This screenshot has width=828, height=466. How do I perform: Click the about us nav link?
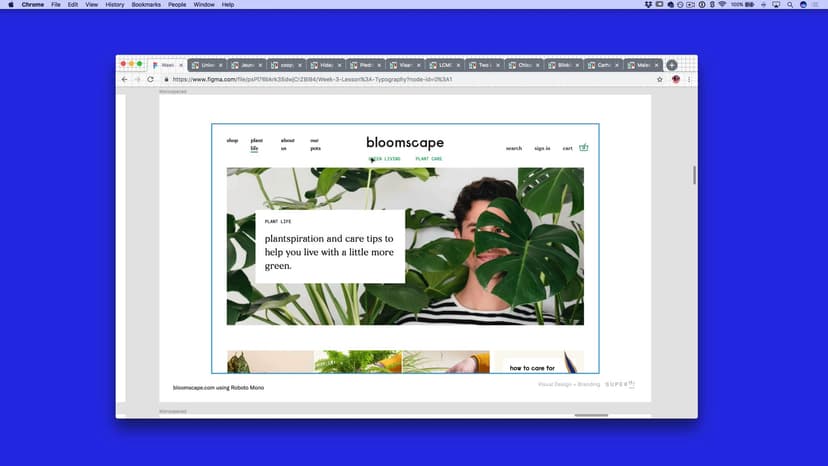click(x=287, y=144)
